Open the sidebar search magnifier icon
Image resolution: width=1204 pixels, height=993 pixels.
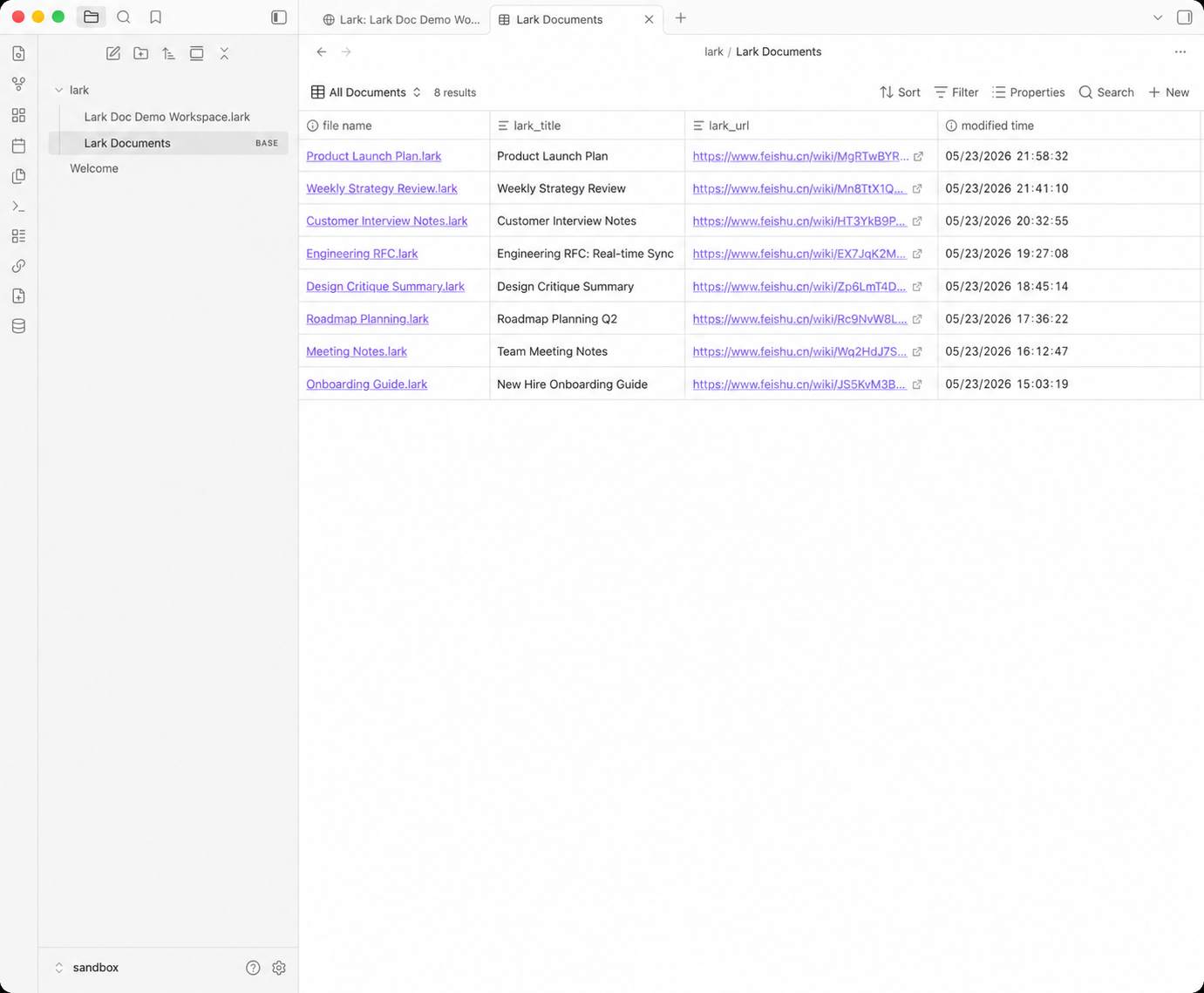[124, 17]
